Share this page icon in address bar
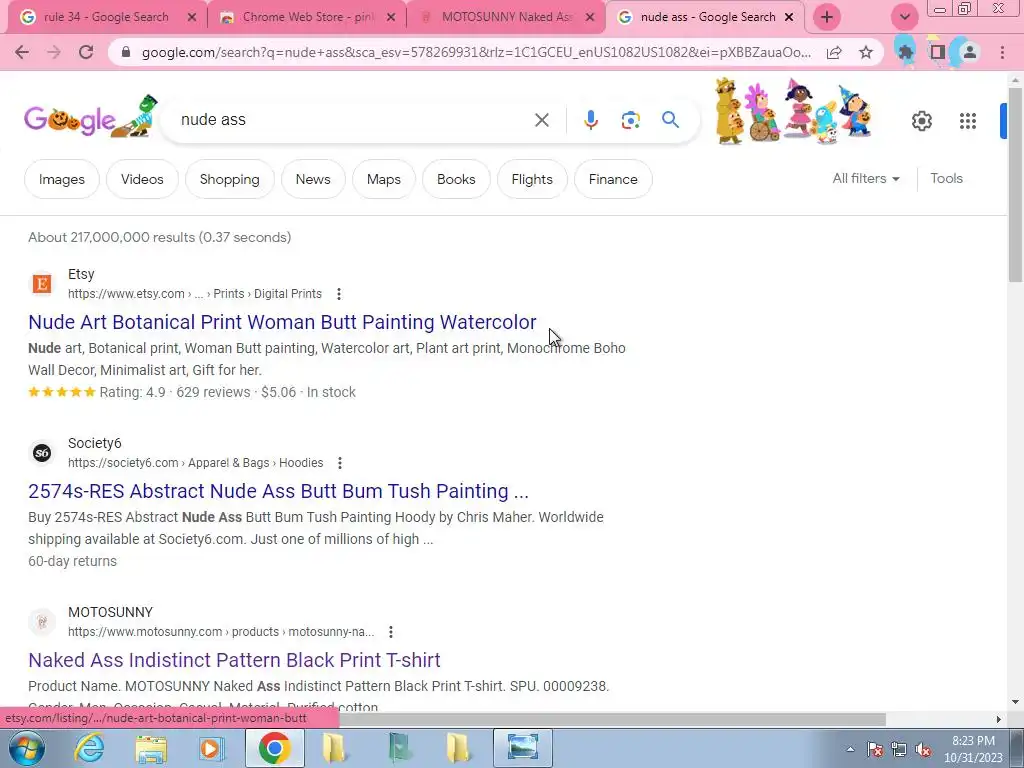 (834, 52)
